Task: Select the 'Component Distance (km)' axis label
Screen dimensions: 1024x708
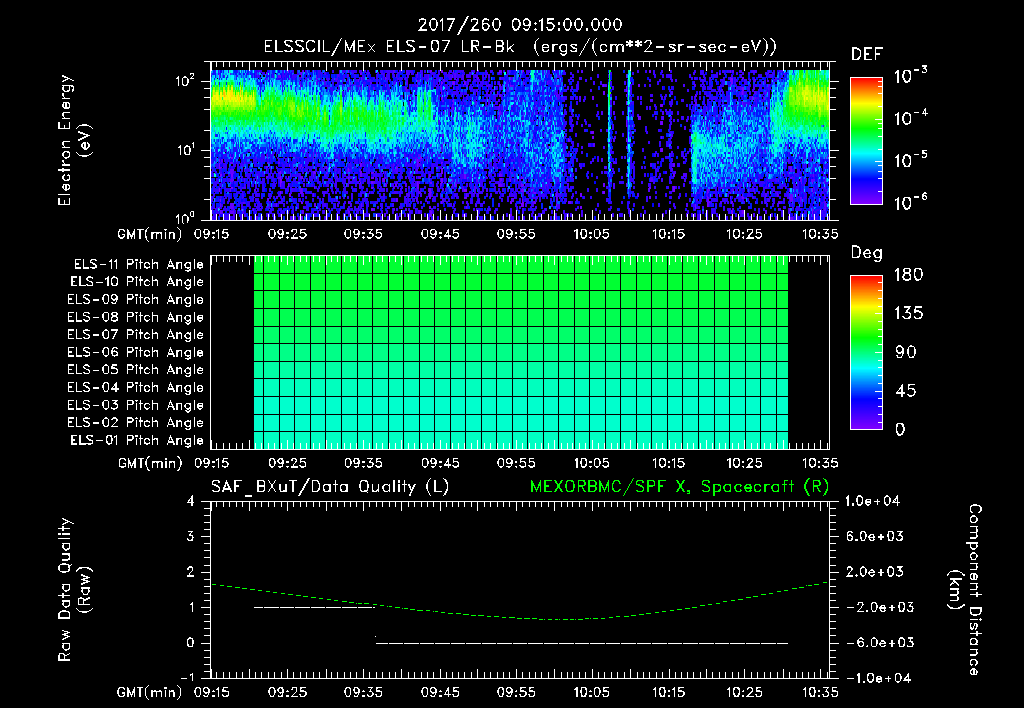Action: pos(965,590)
